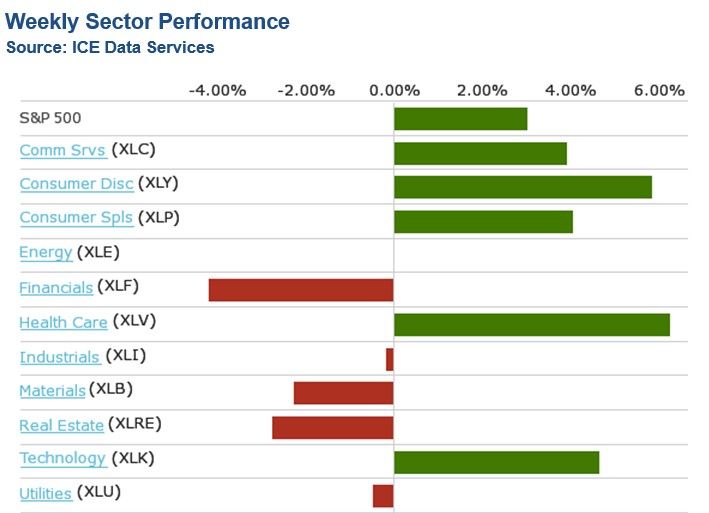Select the Energy sector link
The width and height of the screenshot is (709, 513).
pyautogui.click(x=45, y=253)
